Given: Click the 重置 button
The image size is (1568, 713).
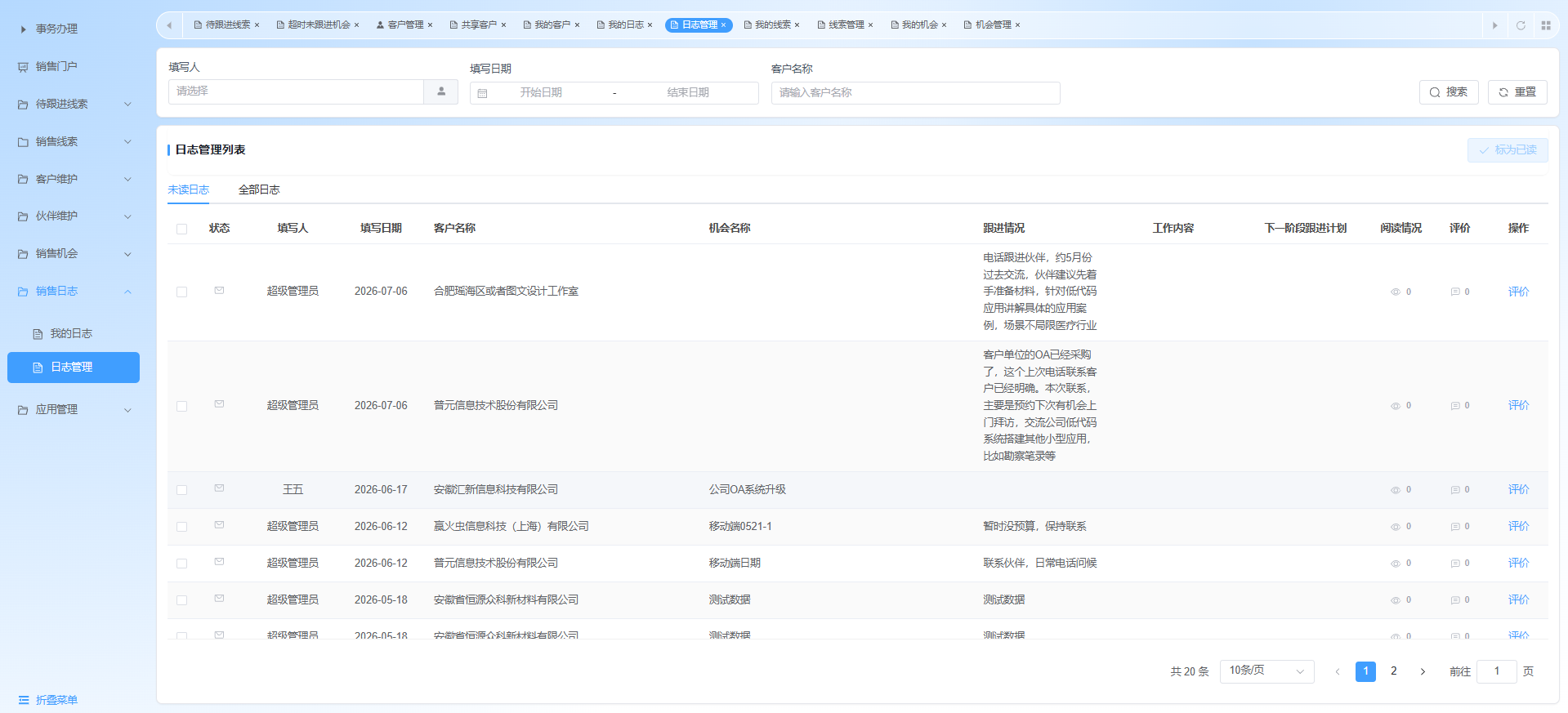Looking at the screenshot, I should 1517,92.
